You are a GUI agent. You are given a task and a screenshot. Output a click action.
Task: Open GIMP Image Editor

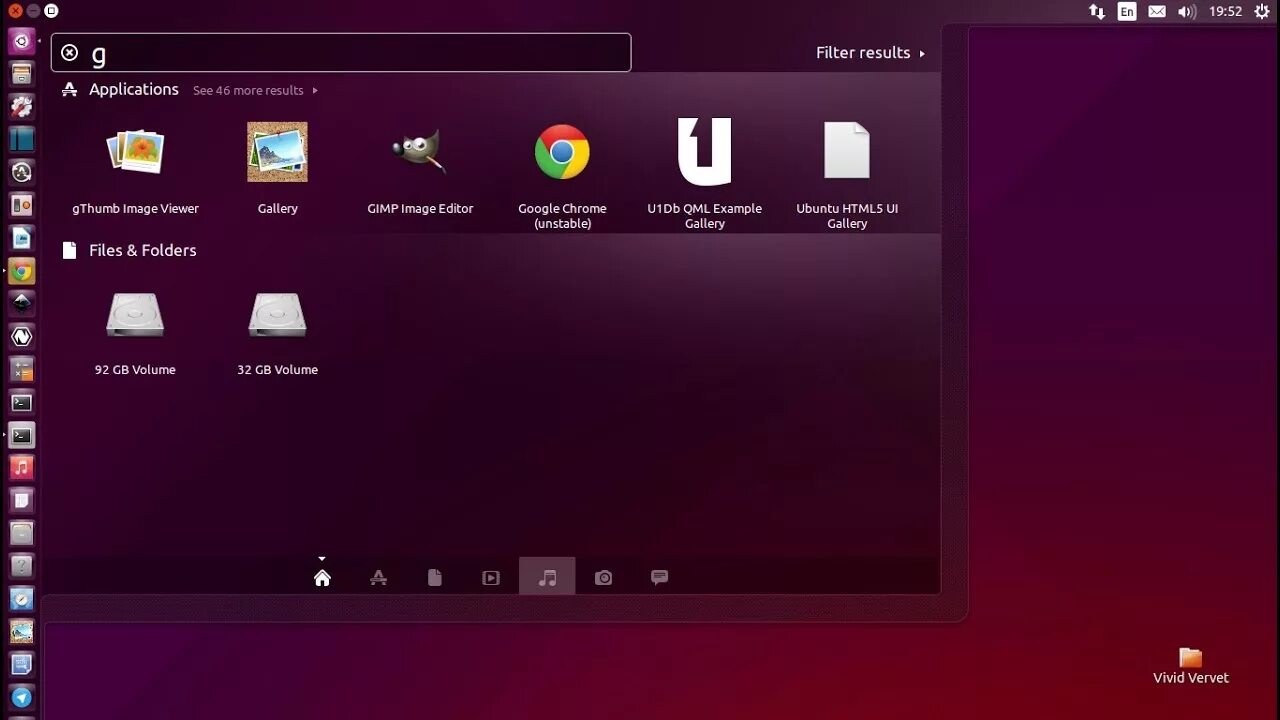coord(420,168)
